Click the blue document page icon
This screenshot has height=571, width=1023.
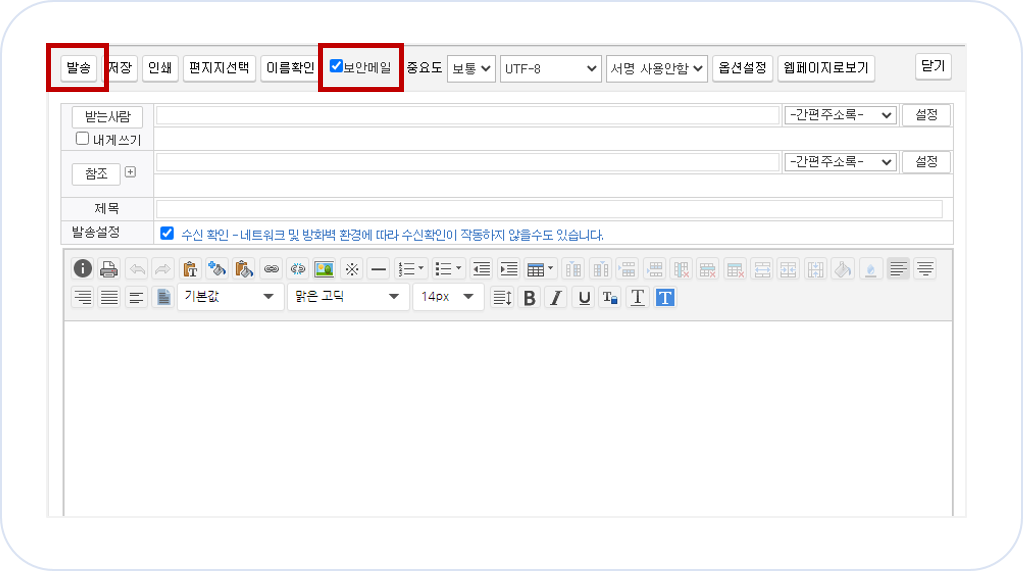(163, 298)
